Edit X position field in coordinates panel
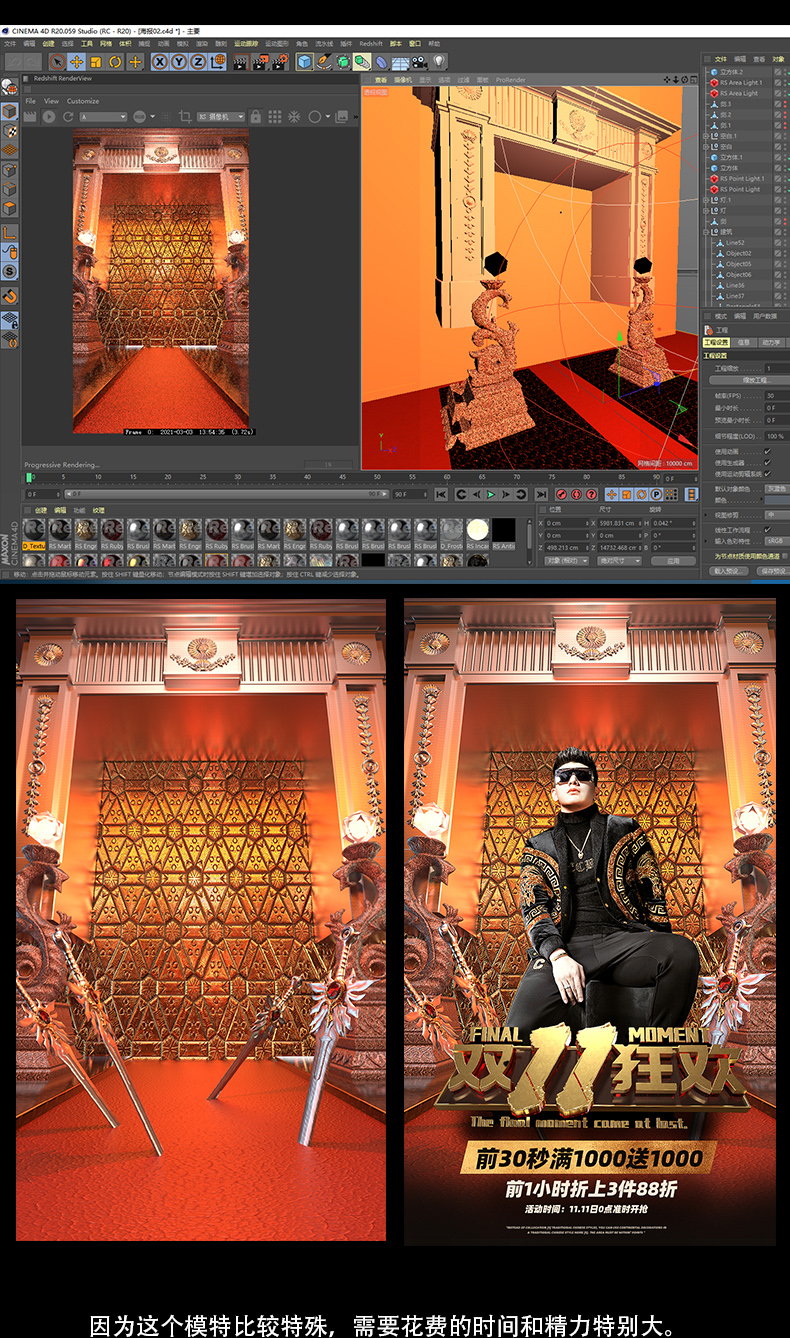This screenshot has height=1338, width=790. click(565, 523)
